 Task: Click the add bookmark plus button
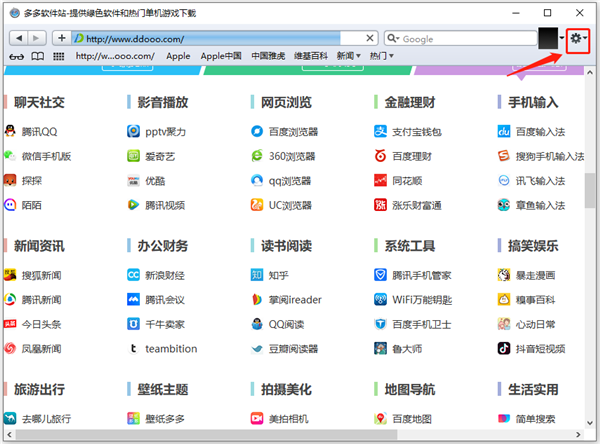coord(62,38)
